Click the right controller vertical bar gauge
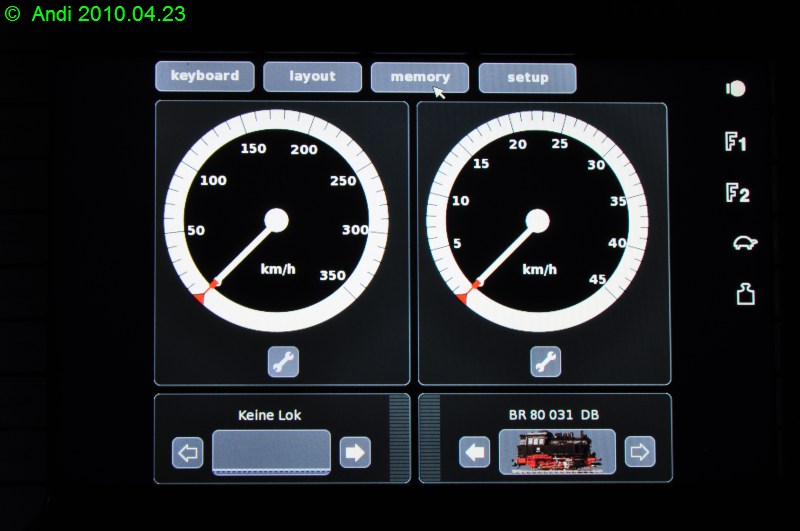 click(432, 438)
